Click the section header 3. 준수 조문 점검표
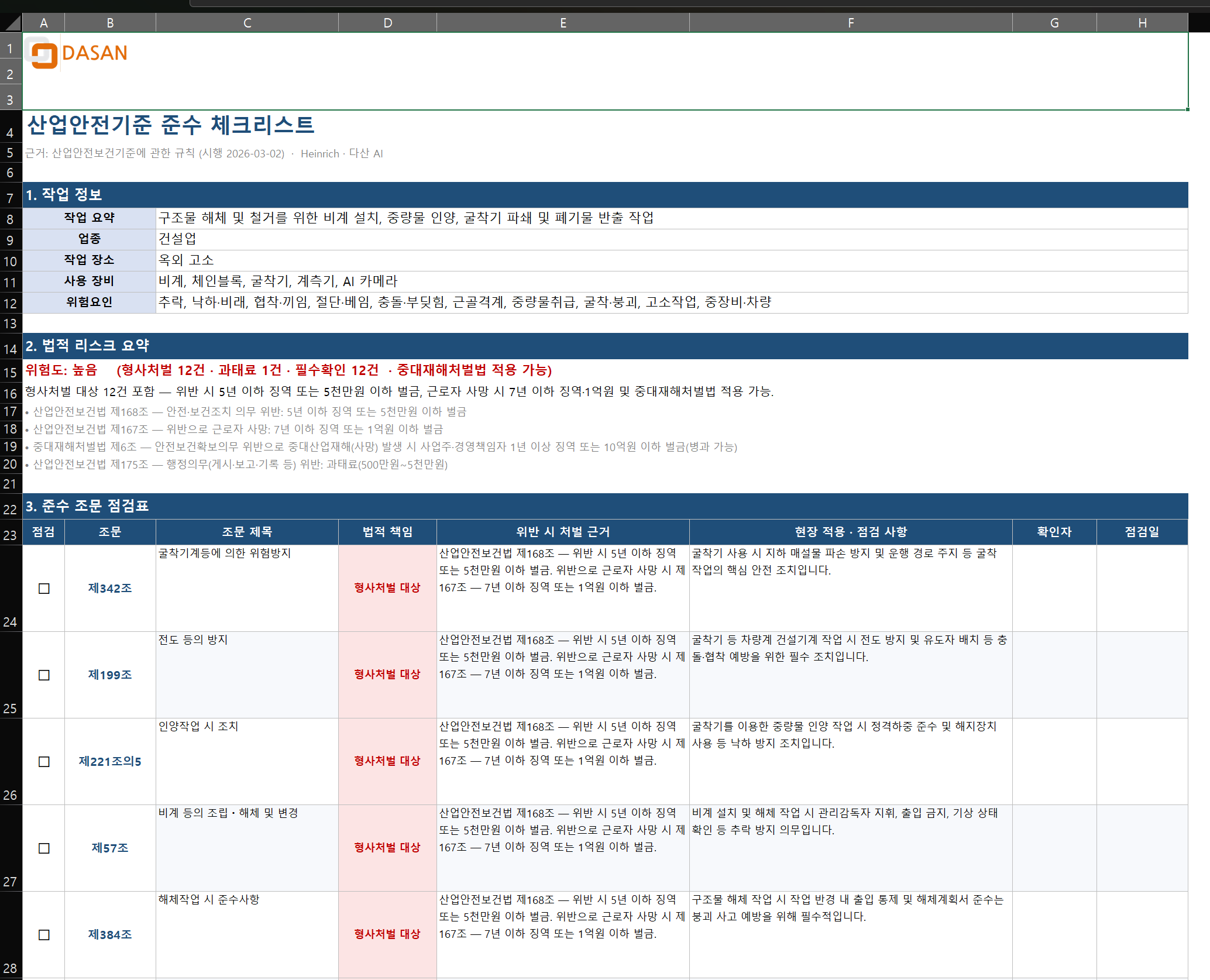1210x980 pixels. [x=606, y=506]
